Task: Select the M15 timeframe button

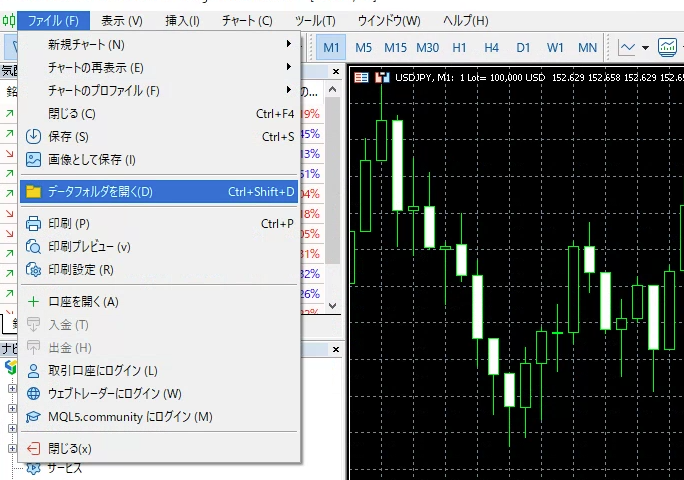Action: tap(395, 47)
